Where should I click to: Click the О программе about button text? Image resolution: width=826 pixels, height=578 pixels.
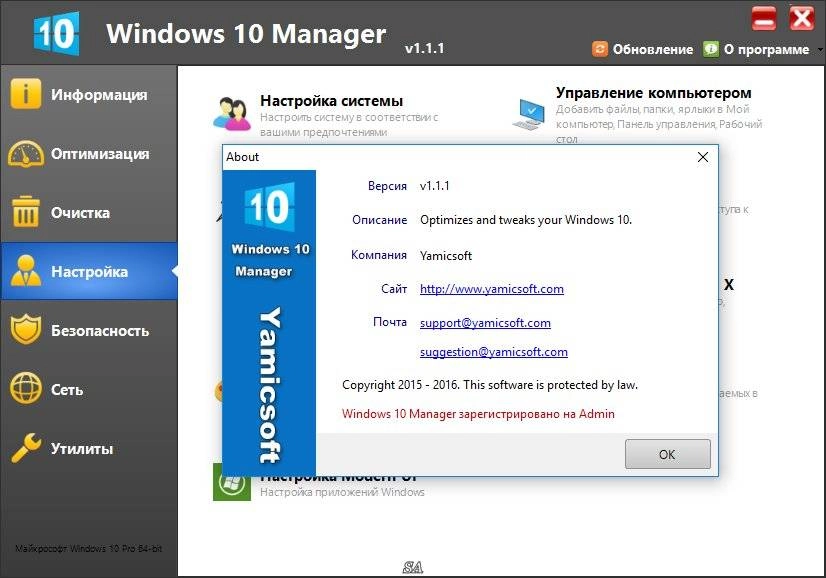click(766, 49)
